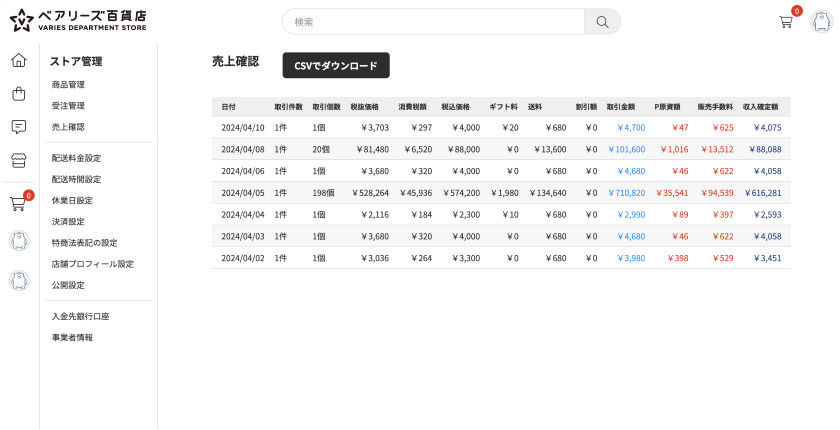Click the search magnifier button
The image size is (840, 430).
coord(602,22)
